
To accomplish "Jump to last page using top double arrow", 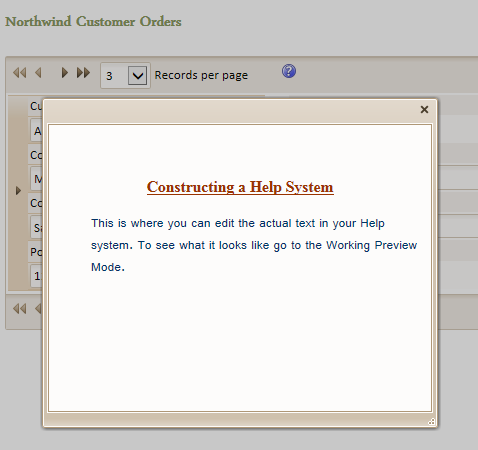I will (83, 73).
